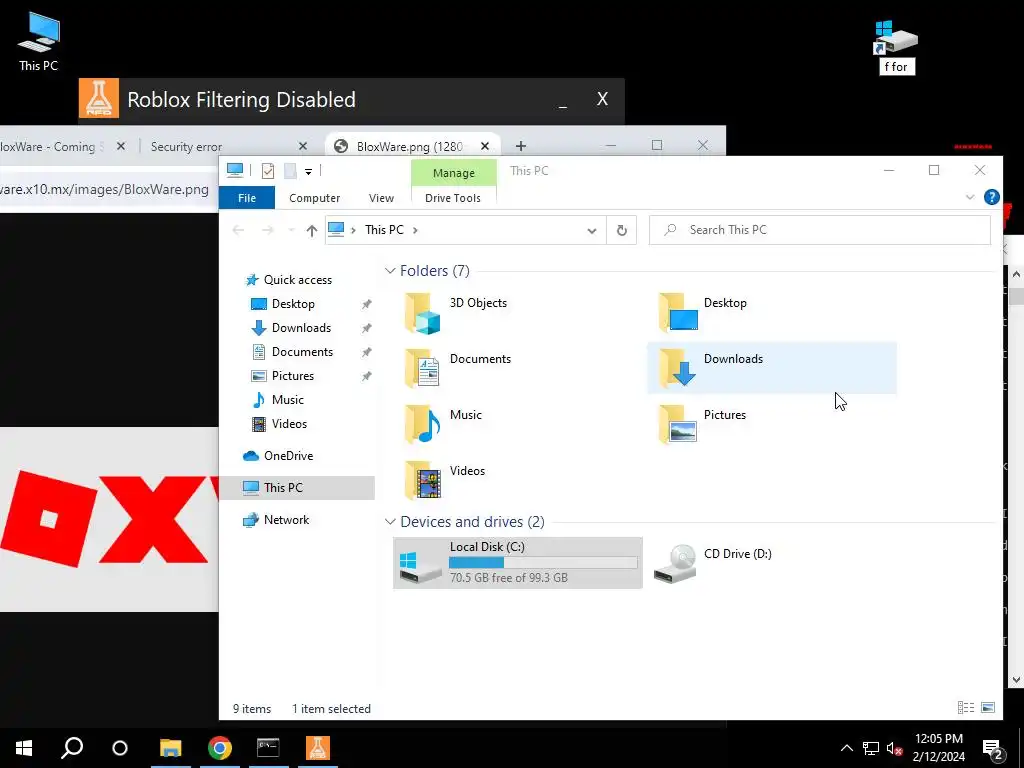
Task: Open the notification center icon
Action: (993, 749)
